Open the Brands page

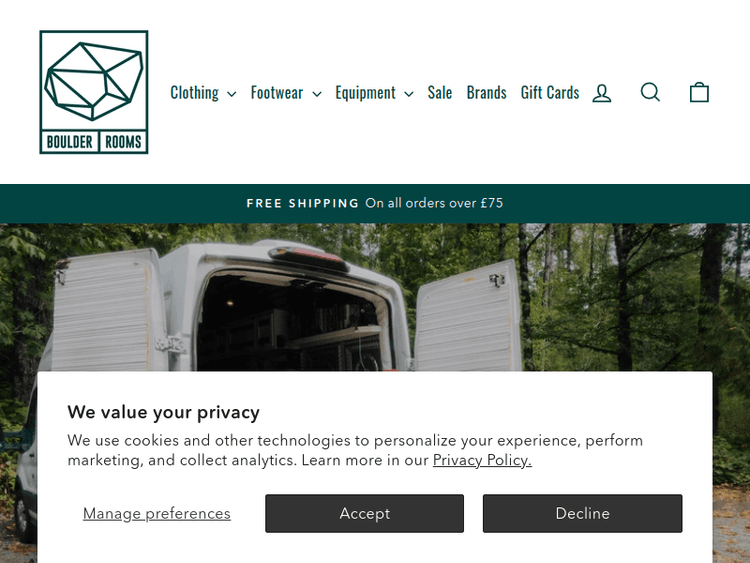(x=486, y=93)
